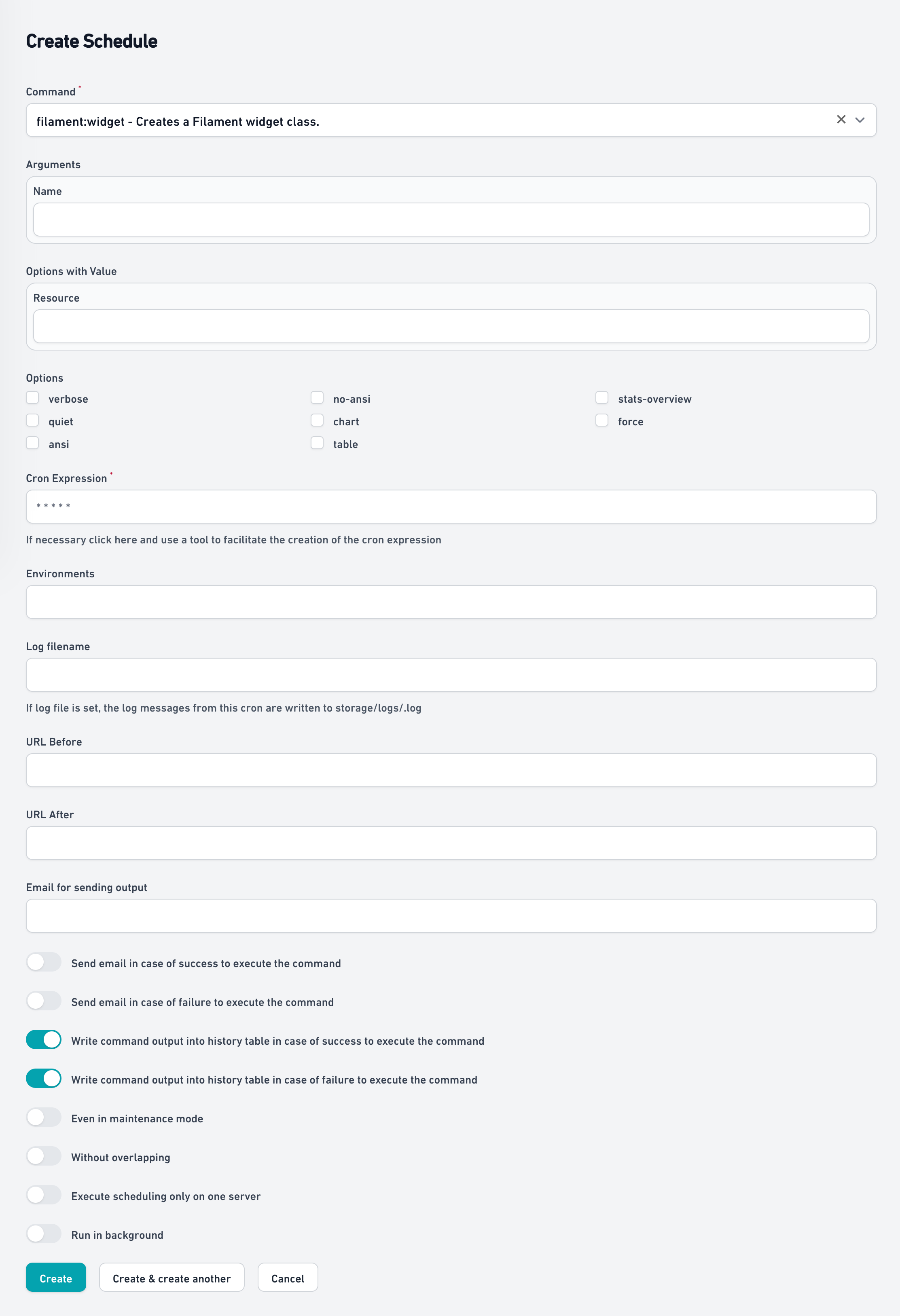Select the filament:widget command dropdown
Image resolution: width=900 pixels, height=1316 pixels.
pos(451,120)
